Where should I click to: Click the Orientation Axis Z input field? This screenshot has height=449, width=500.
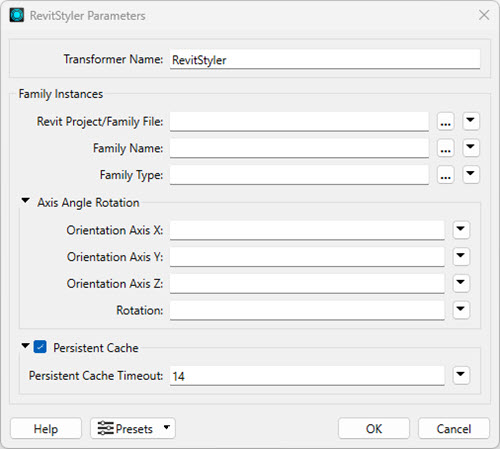pos(307,283)
